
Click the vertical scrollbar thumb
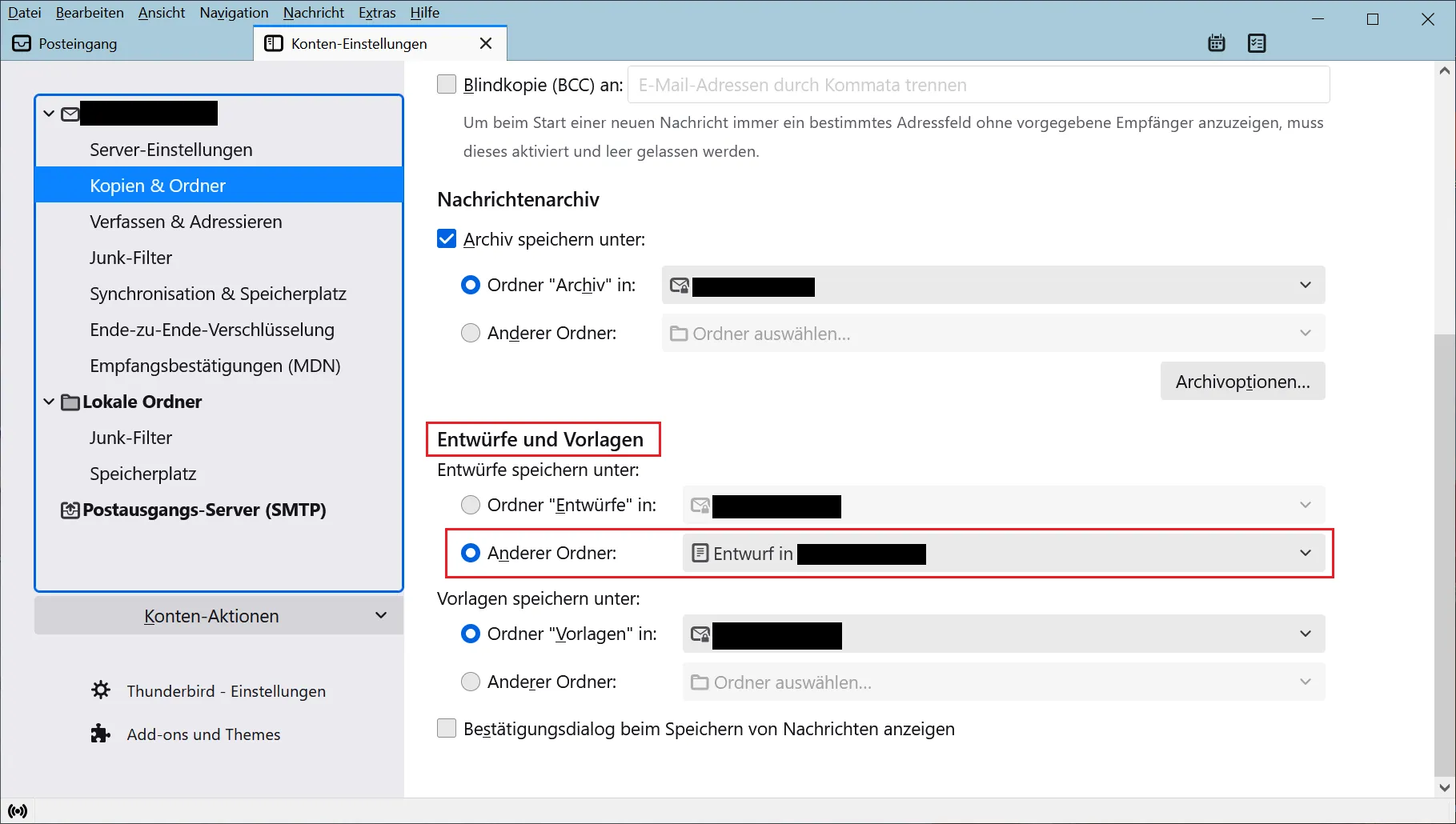pos(1444,554)
